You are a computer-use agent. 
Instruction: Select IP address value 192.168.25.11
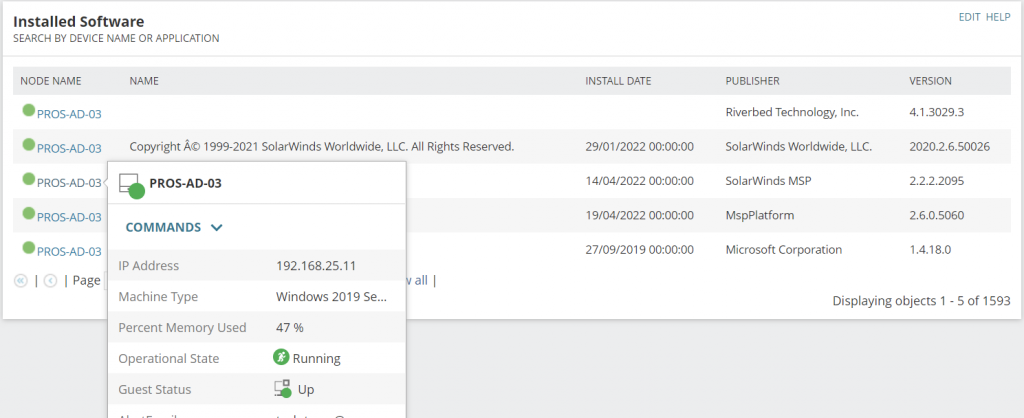(x=316, y=266)
